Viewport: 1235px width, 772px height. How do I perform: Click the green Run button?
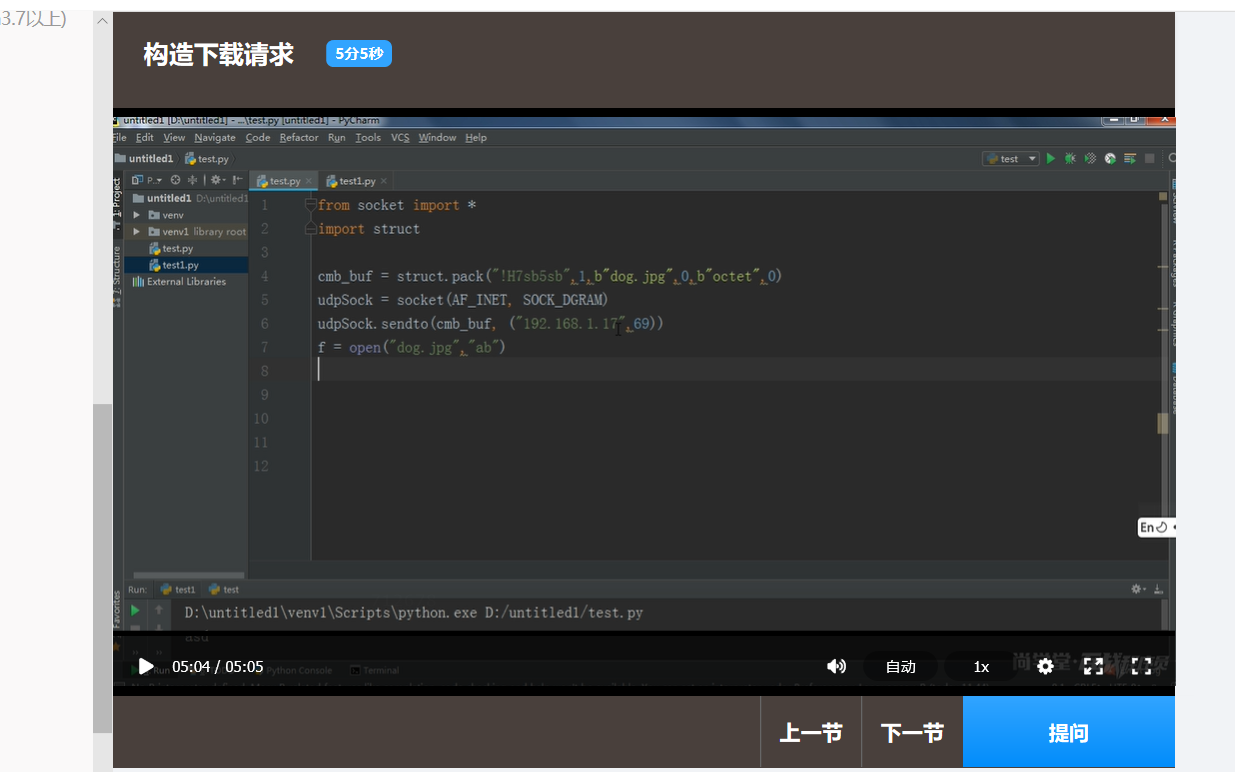[x=1051, y=159]
